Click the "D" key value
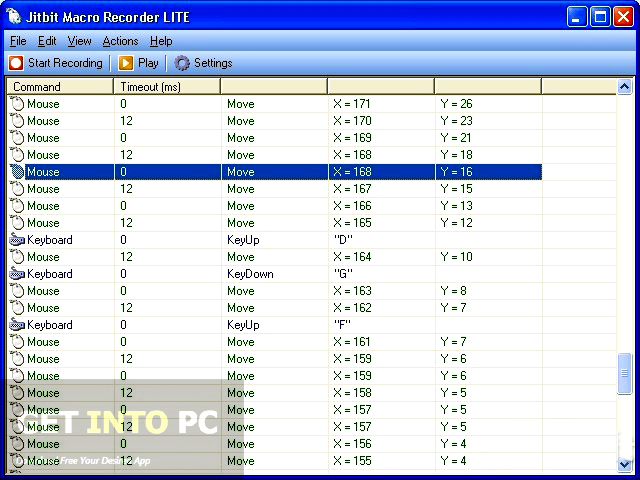 [343, 240]
